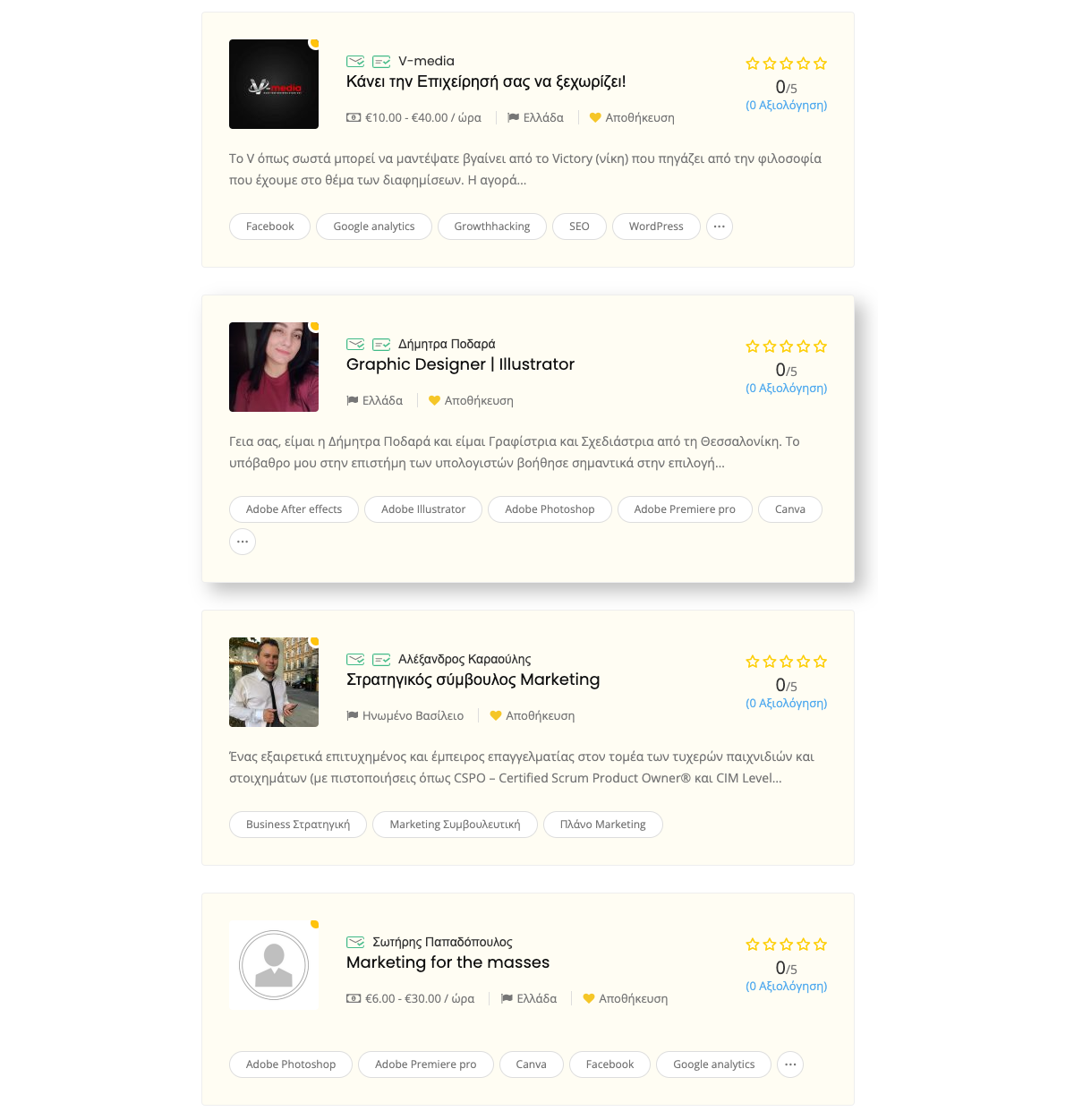Select the Growthhacking skill tag
Image resolution: width=1074 pixels, height=1120 pixels.
click(492, 227)
